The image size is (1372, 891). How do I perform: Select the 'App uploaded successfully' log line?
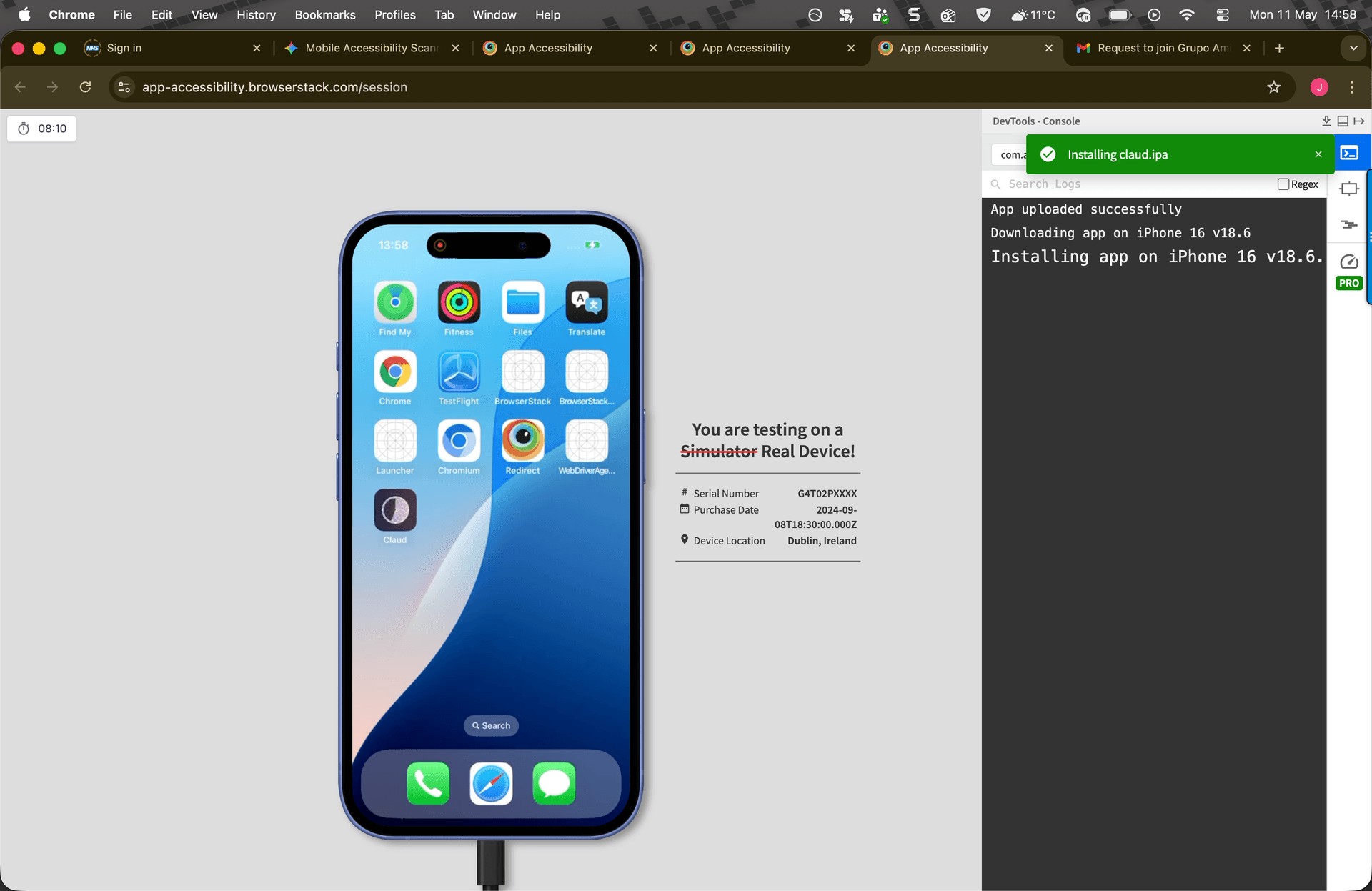(x=1086, y=209)
